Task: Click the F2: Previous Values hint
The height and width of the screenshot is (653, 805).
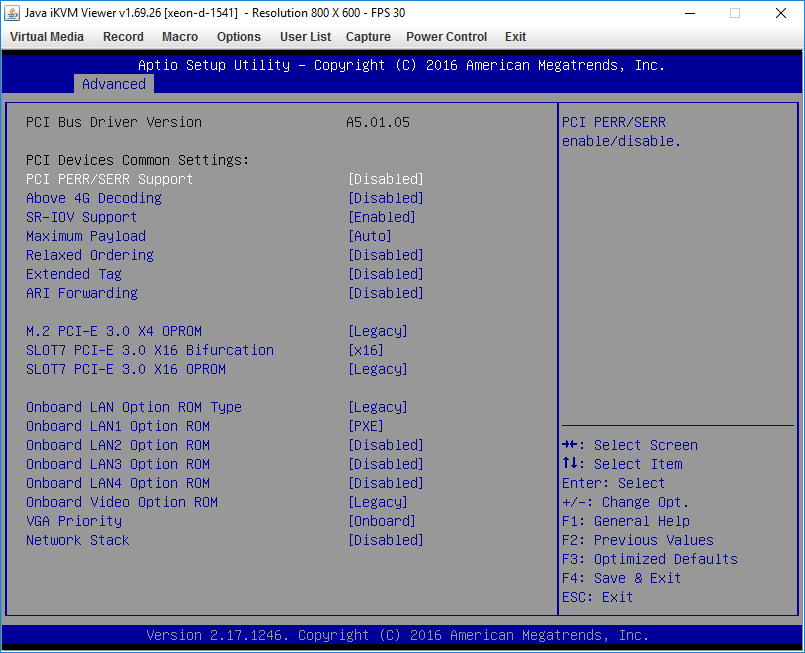Action: (x=638, y=540)
